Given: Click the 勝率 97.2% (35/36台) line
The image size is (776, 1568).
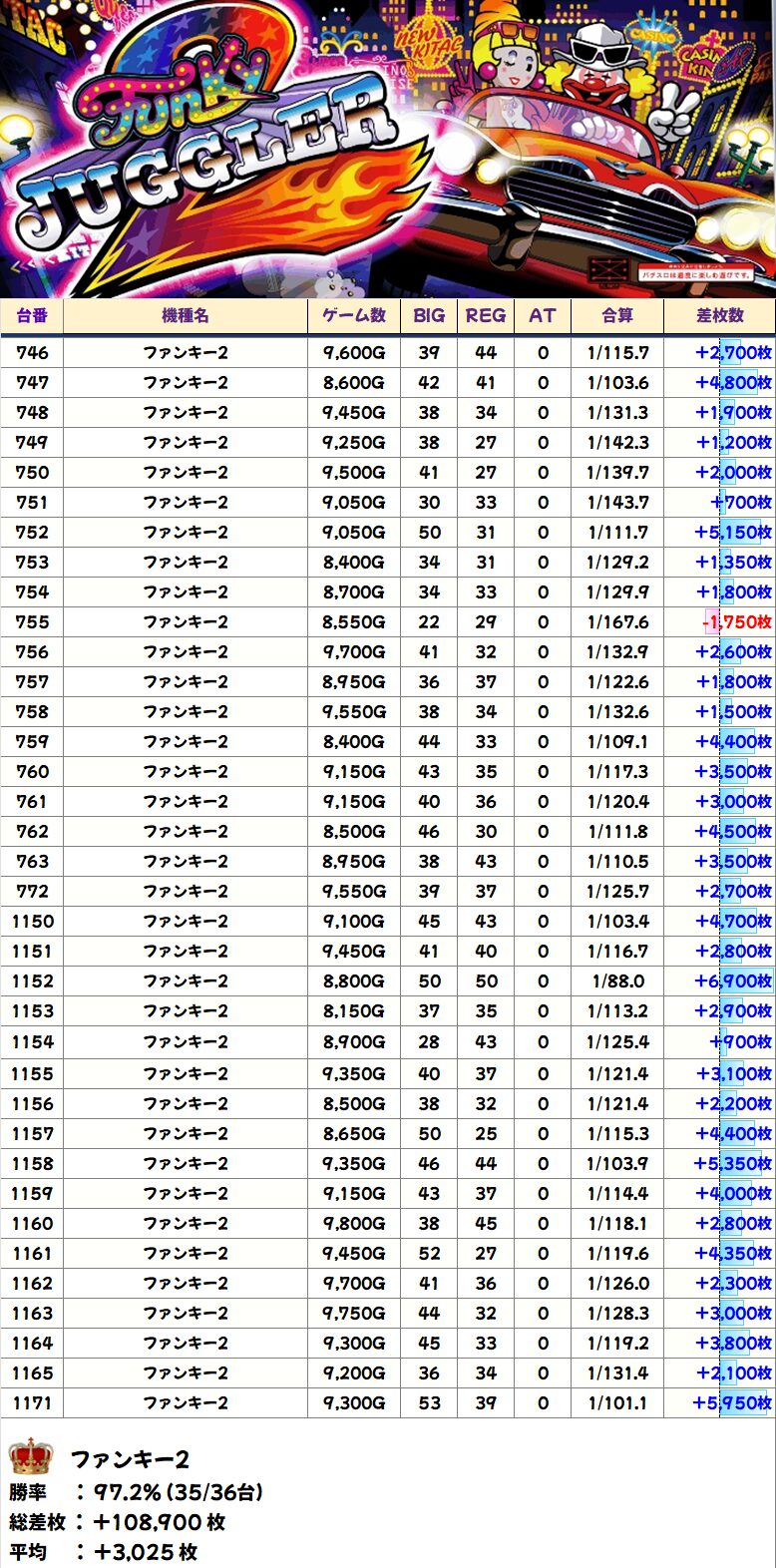Looking at the screenshot, I should [x=136, y=1492].
